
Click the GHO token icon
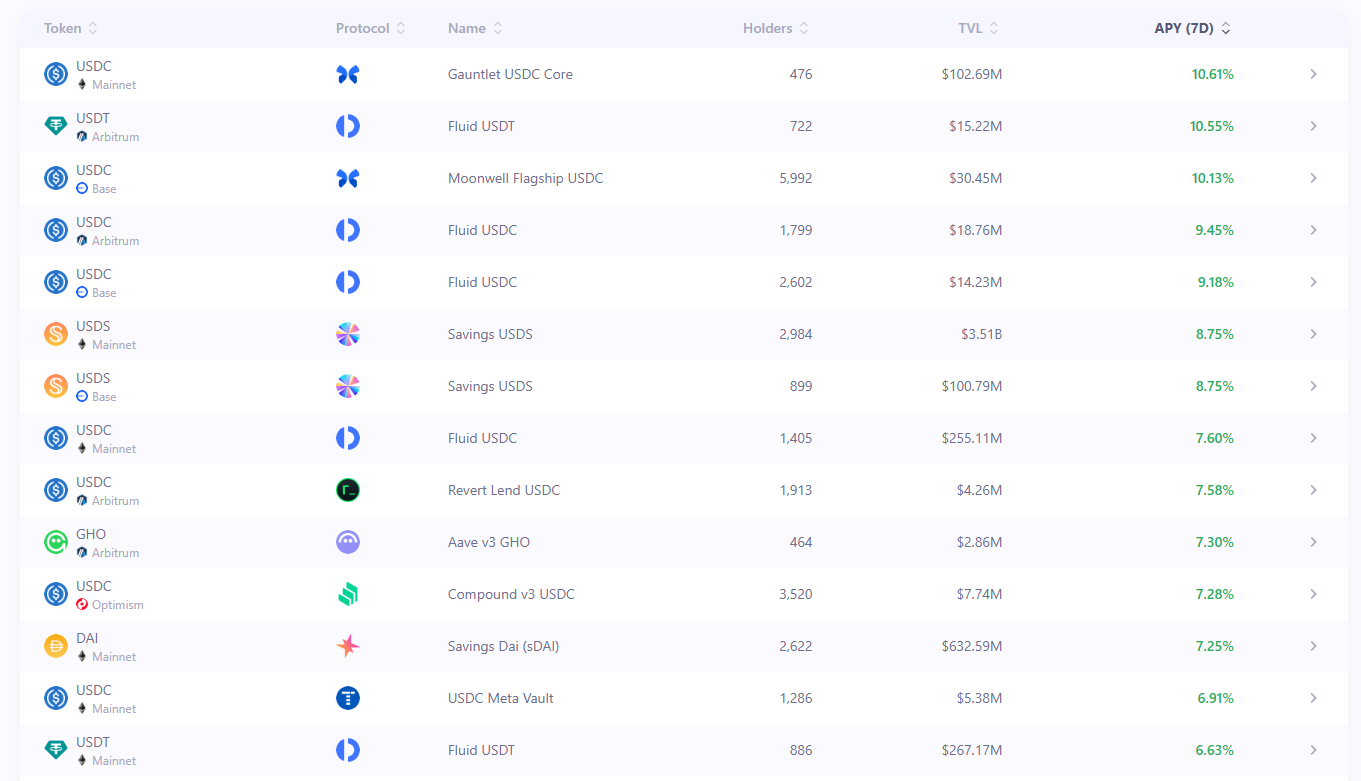tap(56, 542)
